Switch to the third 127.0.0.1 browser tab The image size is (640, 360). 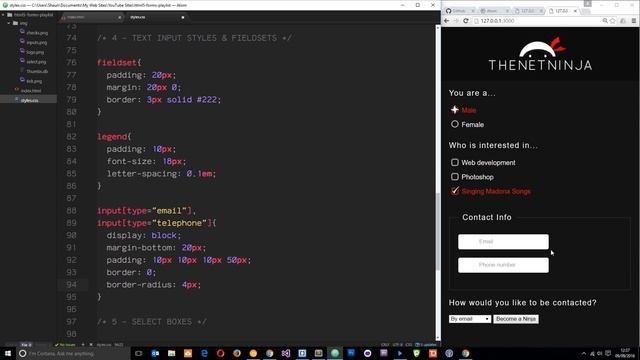point(529,11)
